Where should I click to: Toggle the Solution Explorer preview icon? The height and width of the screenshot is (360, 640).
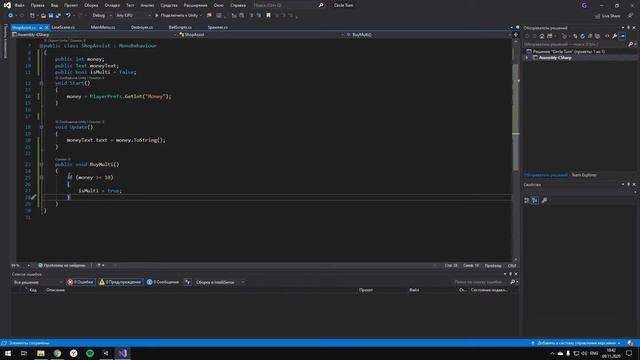point(622,36)
